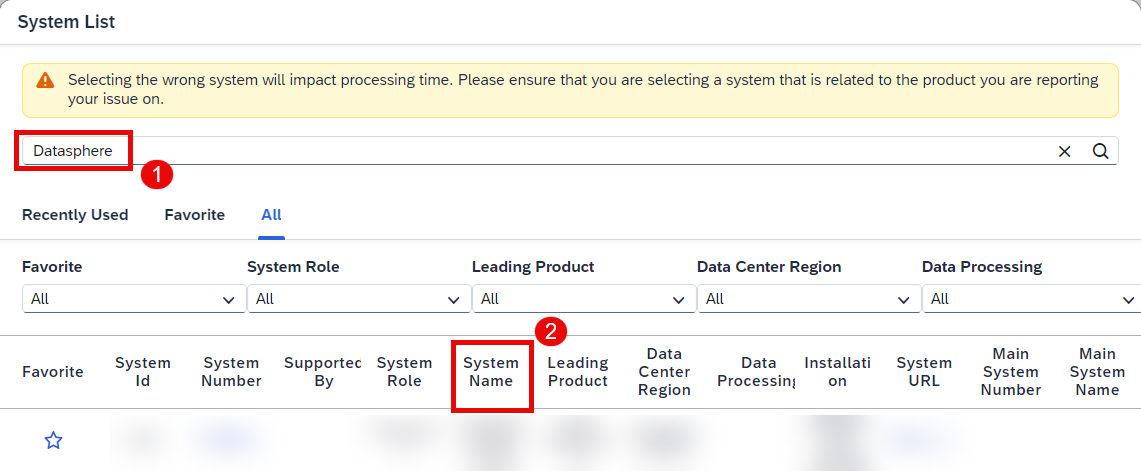Click the Data Processing column header
1141x471 pixels.
[x=757, y=372]
